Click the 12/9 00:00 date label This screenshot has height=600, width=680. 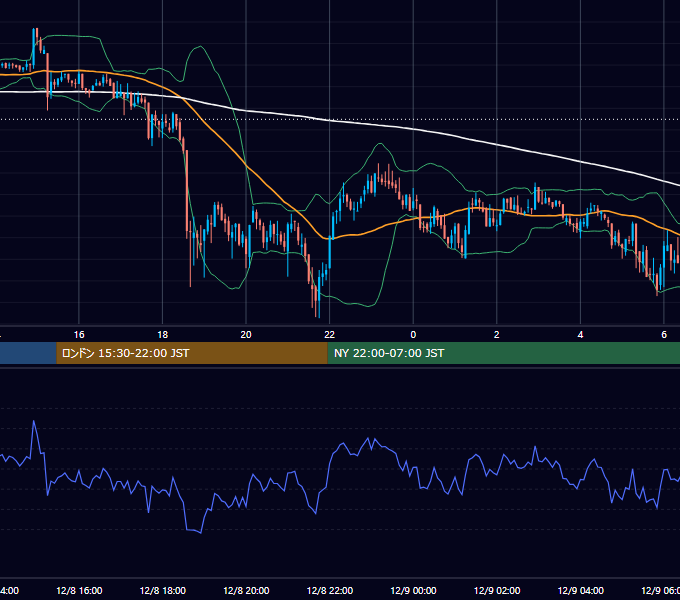pos(413,590)
